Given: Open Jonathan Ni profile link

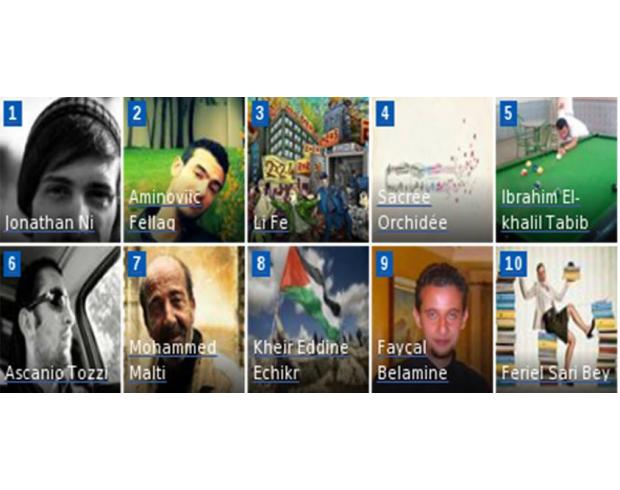Looking at the screenshot, I should coord(49,223).
